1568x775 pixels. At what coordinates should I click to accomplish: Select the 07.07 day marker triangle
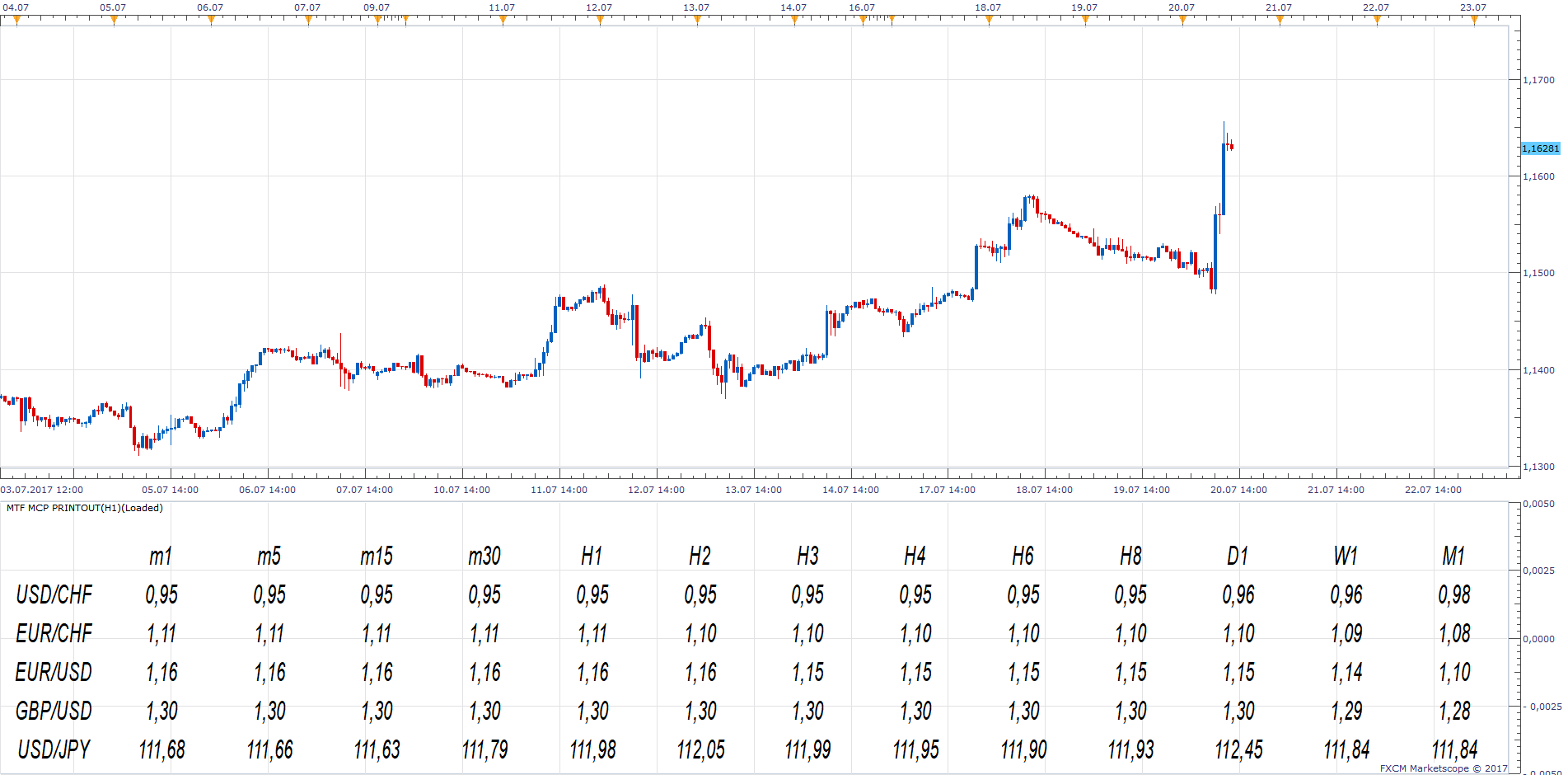tap(308, 21)
